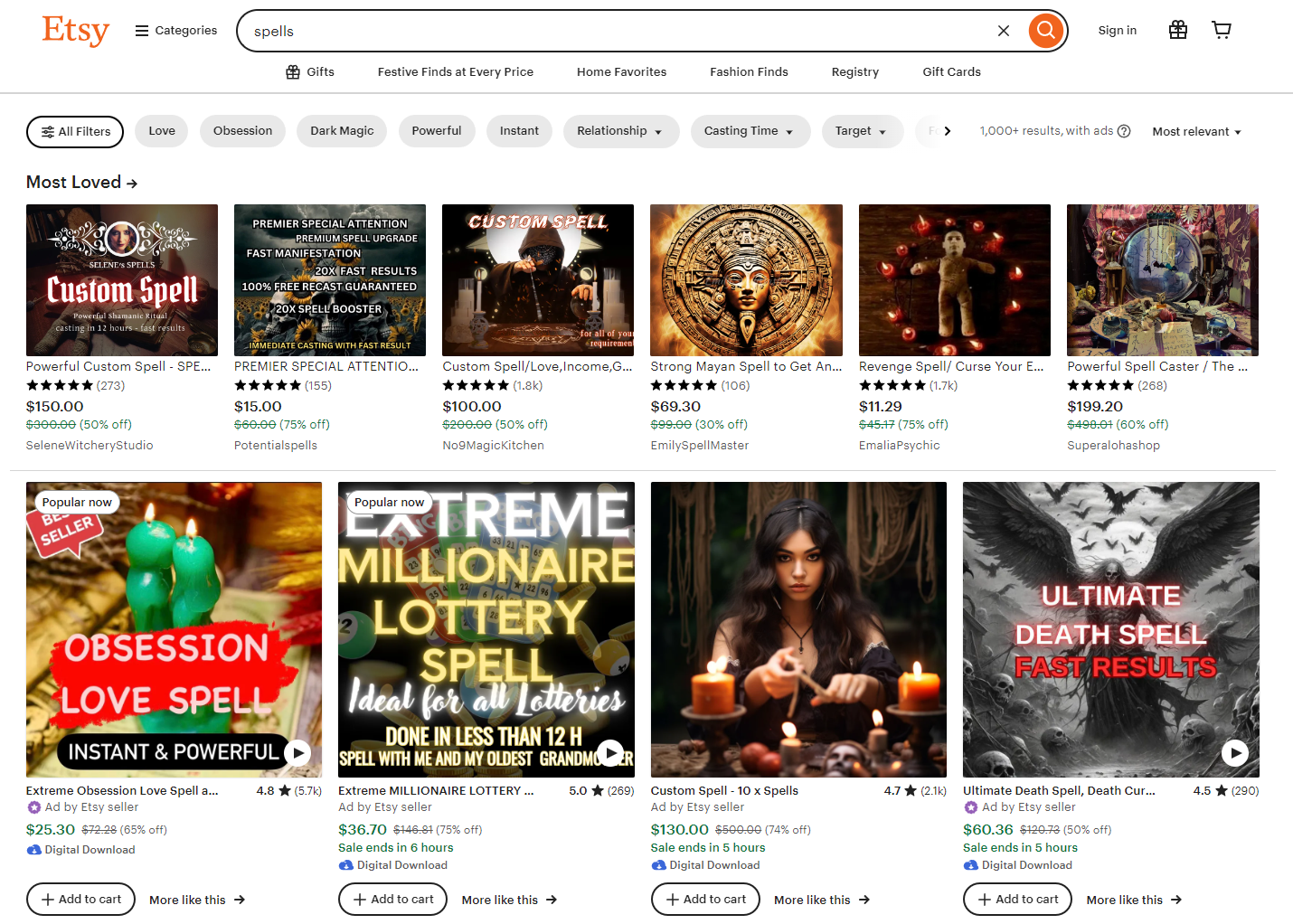1293x924 pixels.
Task: Click the Sign in button
Action: 1118,31
